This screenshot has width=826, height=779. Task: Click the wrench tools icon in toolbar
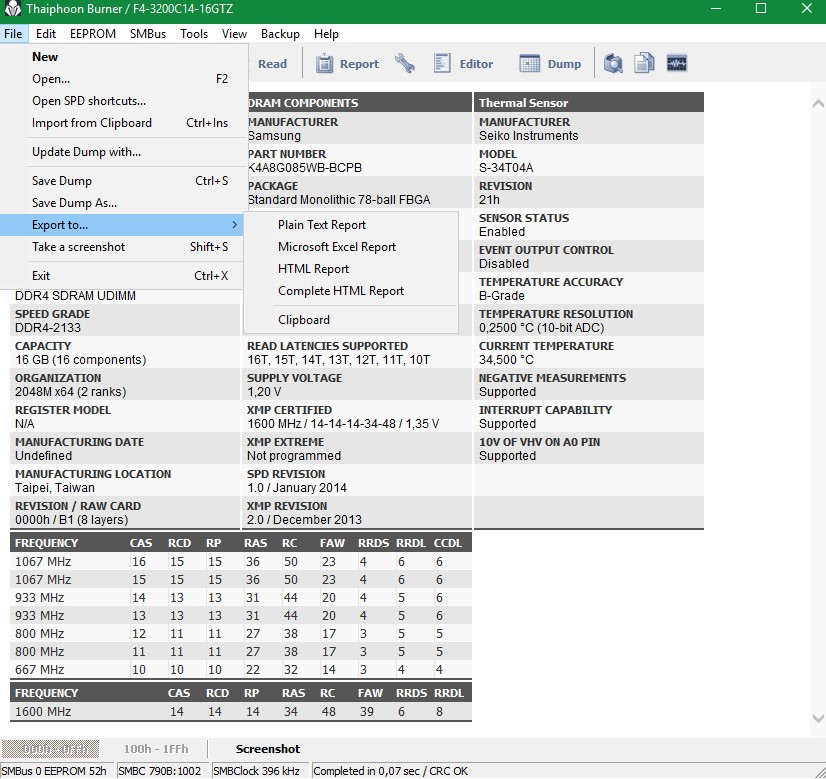point(405,63)
